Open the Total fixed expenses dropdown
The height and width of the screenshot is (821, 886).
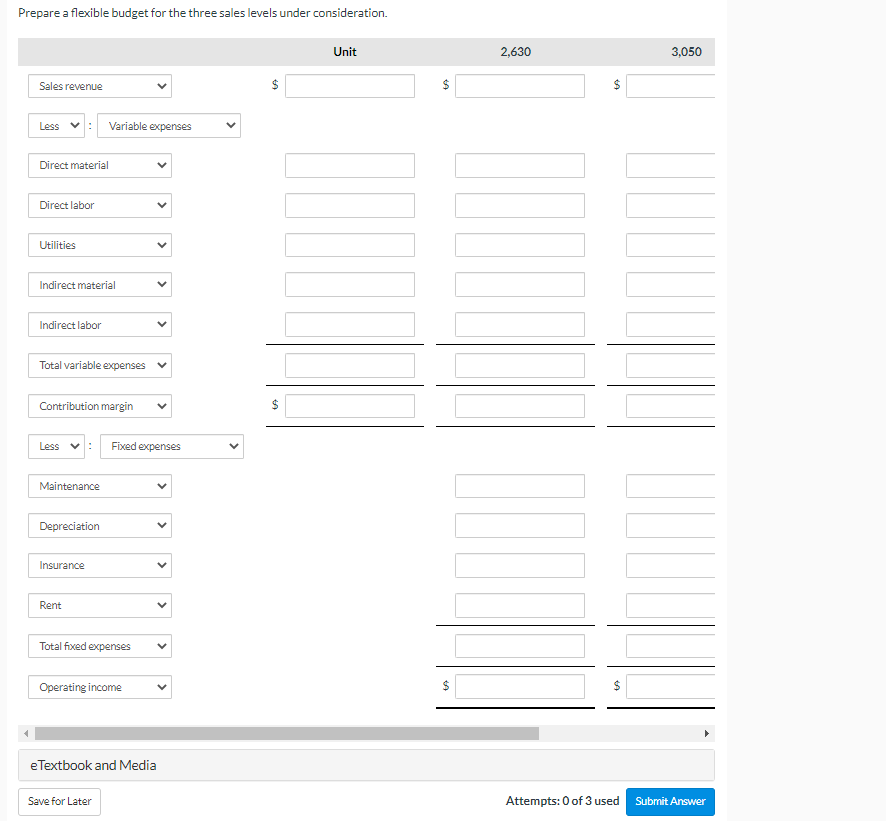click(100, 646)
